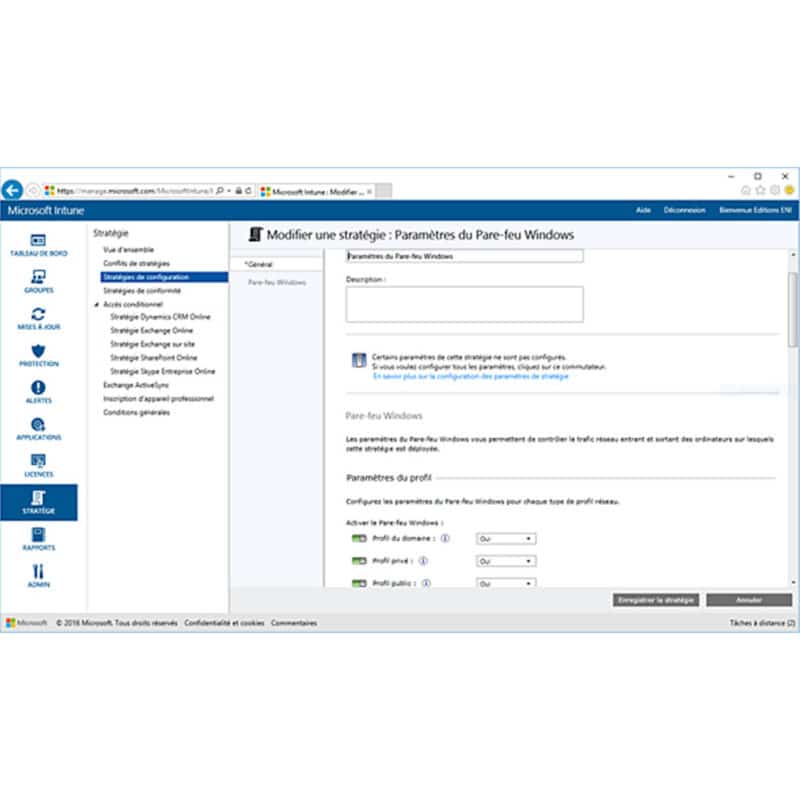This screenshot has height=800, width=800.
Task: Open Vue d'ensemble in Stratégie menu
Action: pos(129,249)
